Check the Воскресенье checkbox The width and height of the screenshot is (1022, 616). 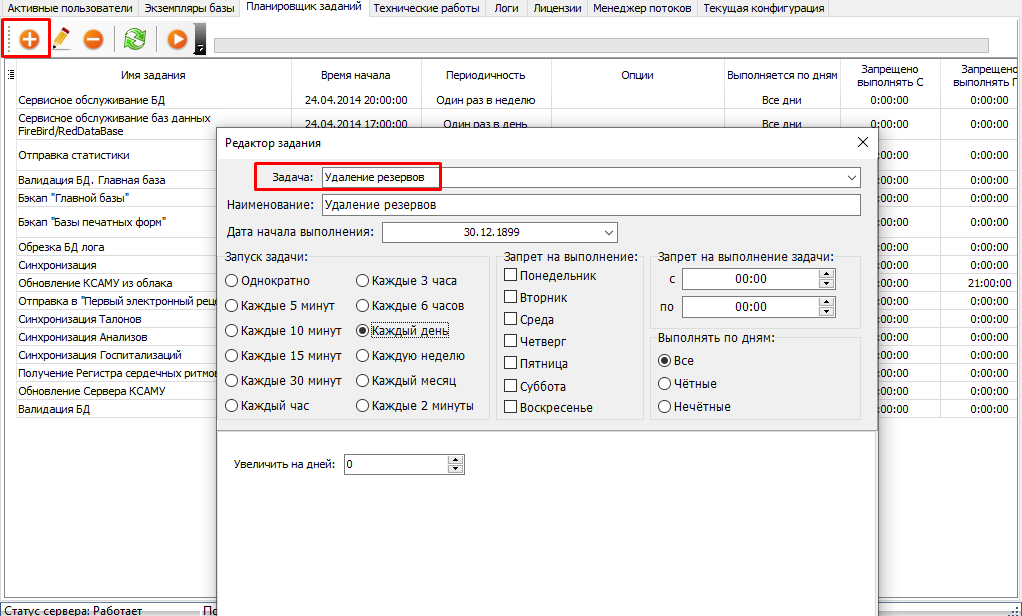511,407
